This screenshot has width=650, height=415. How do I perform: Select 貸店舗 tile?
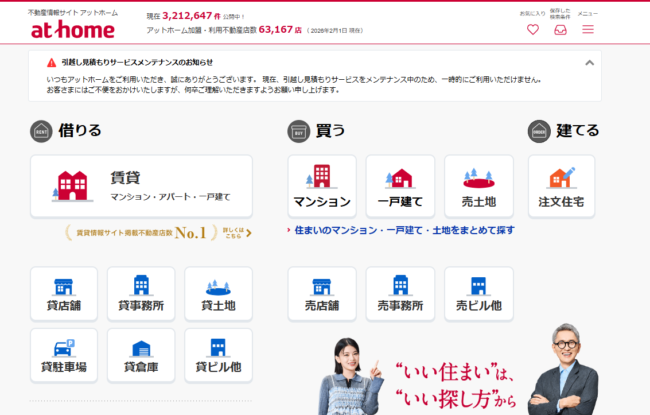[x=64, y=294]
